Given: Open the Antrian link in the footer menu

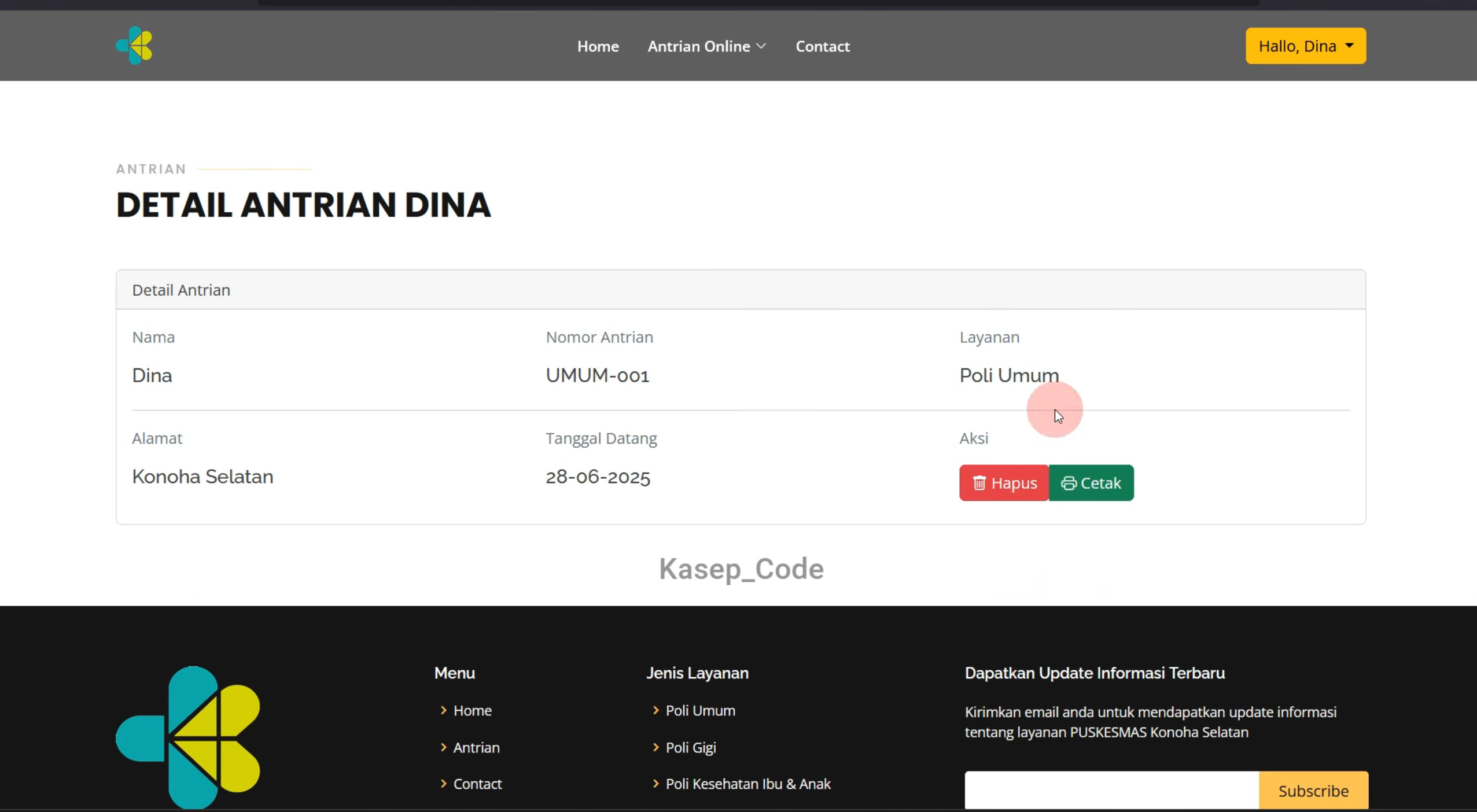Looking at the screenshot, I should coord(476,747).
